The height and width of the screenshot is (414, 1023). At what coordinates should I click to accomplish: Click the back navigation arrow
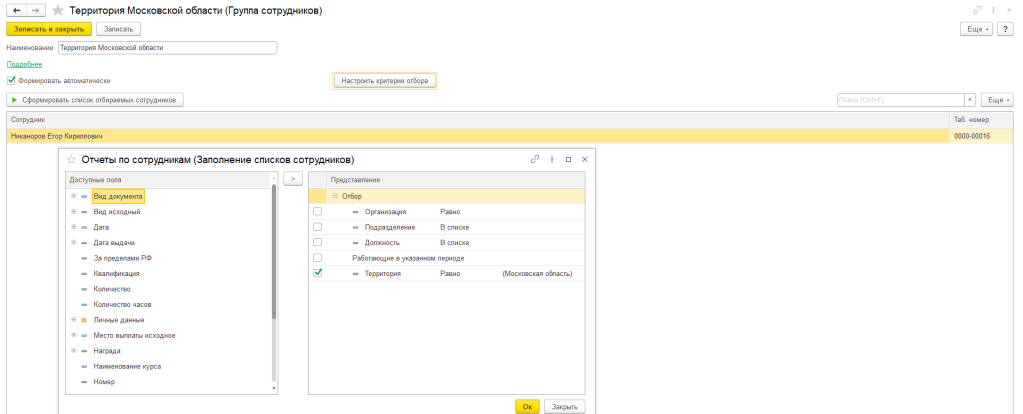click(x=15, y=9)
